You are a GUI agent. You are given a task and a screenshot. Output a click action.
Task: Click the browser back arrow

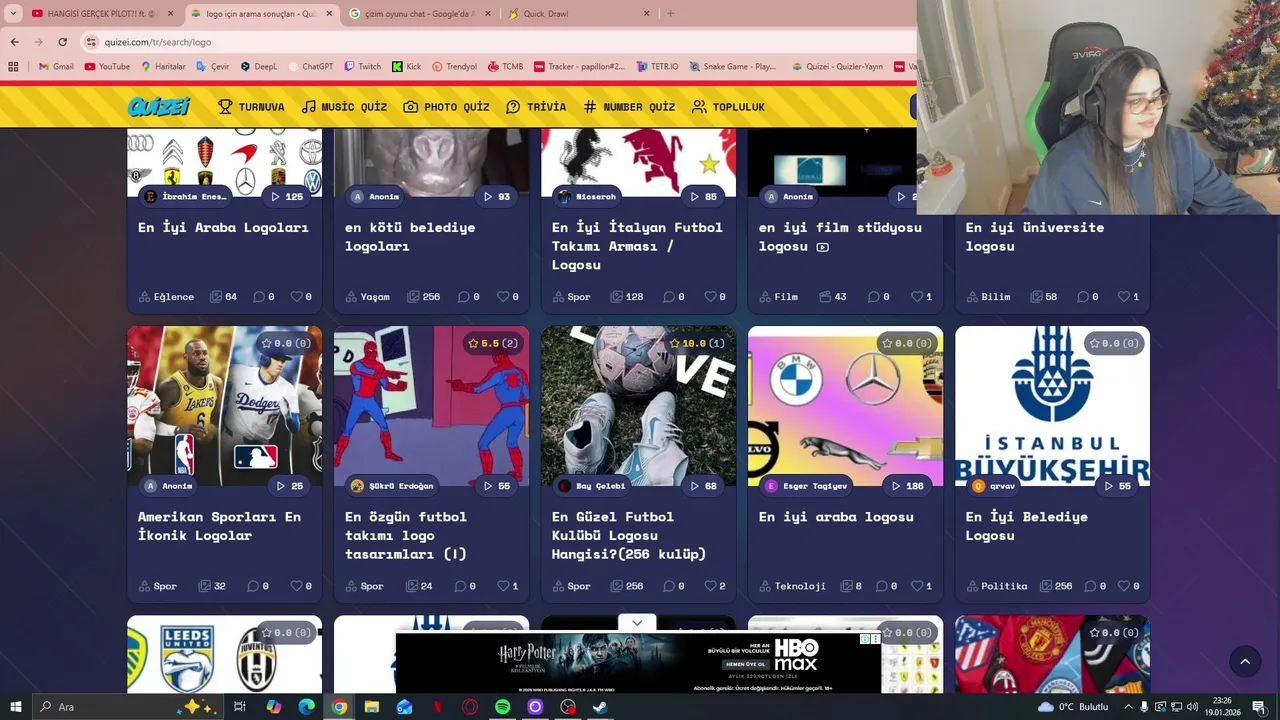[14, 42]
